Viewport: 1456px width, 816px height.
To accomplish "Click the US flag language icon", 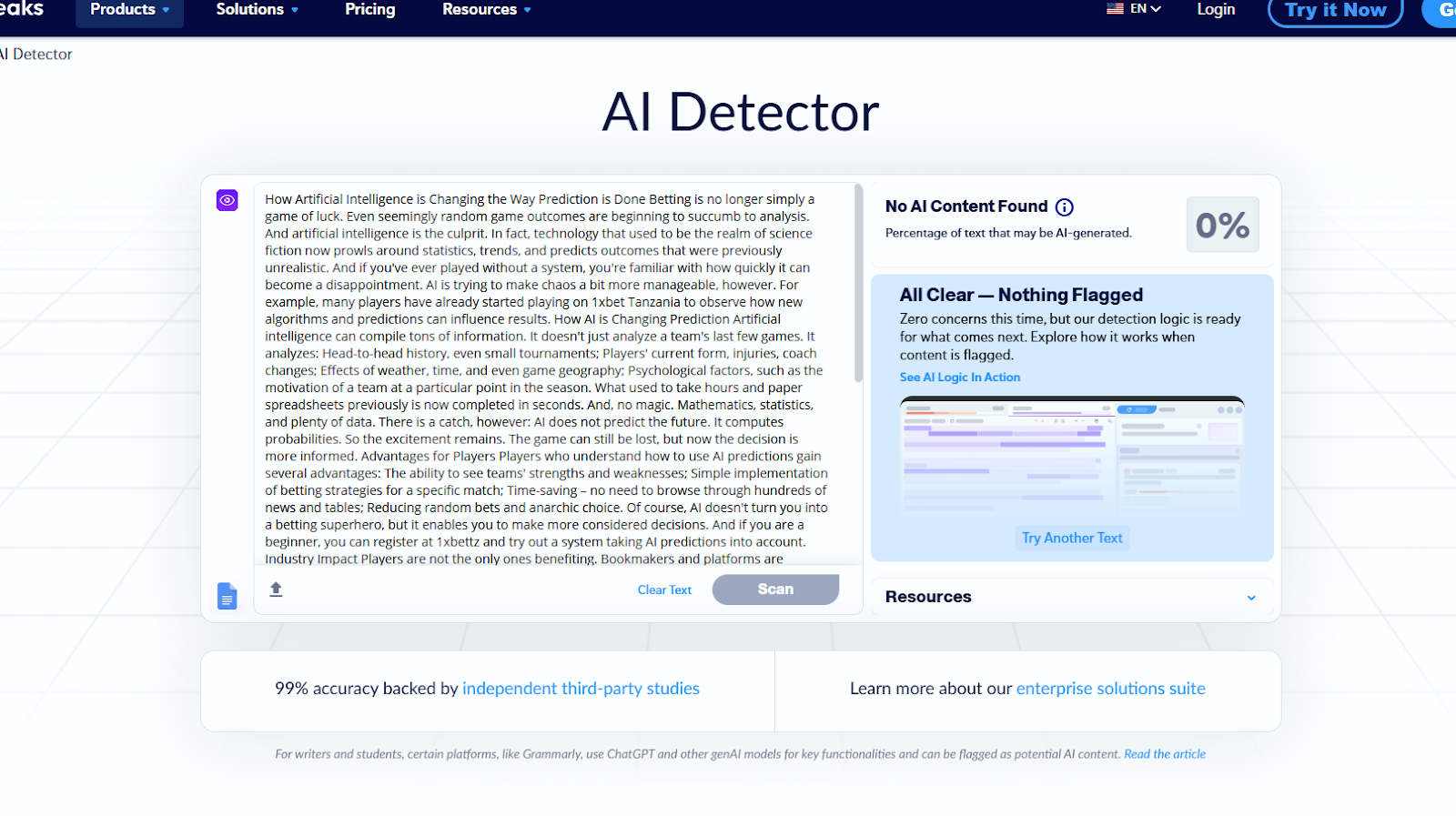I will [x=1115, y=9].
